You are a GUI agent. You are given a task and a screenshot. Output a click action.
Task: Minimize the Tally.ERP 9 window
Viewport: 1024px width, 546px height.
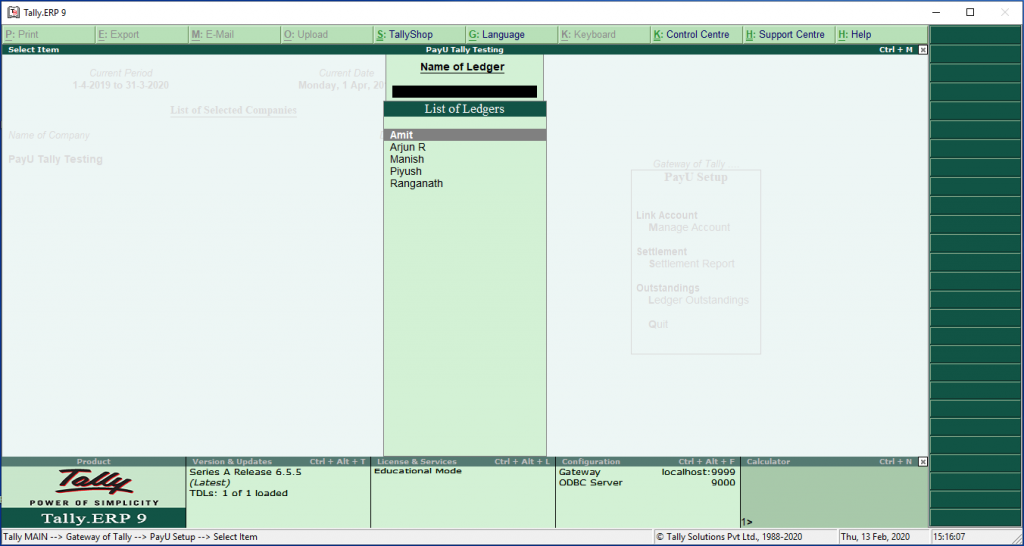click(936, 12)
